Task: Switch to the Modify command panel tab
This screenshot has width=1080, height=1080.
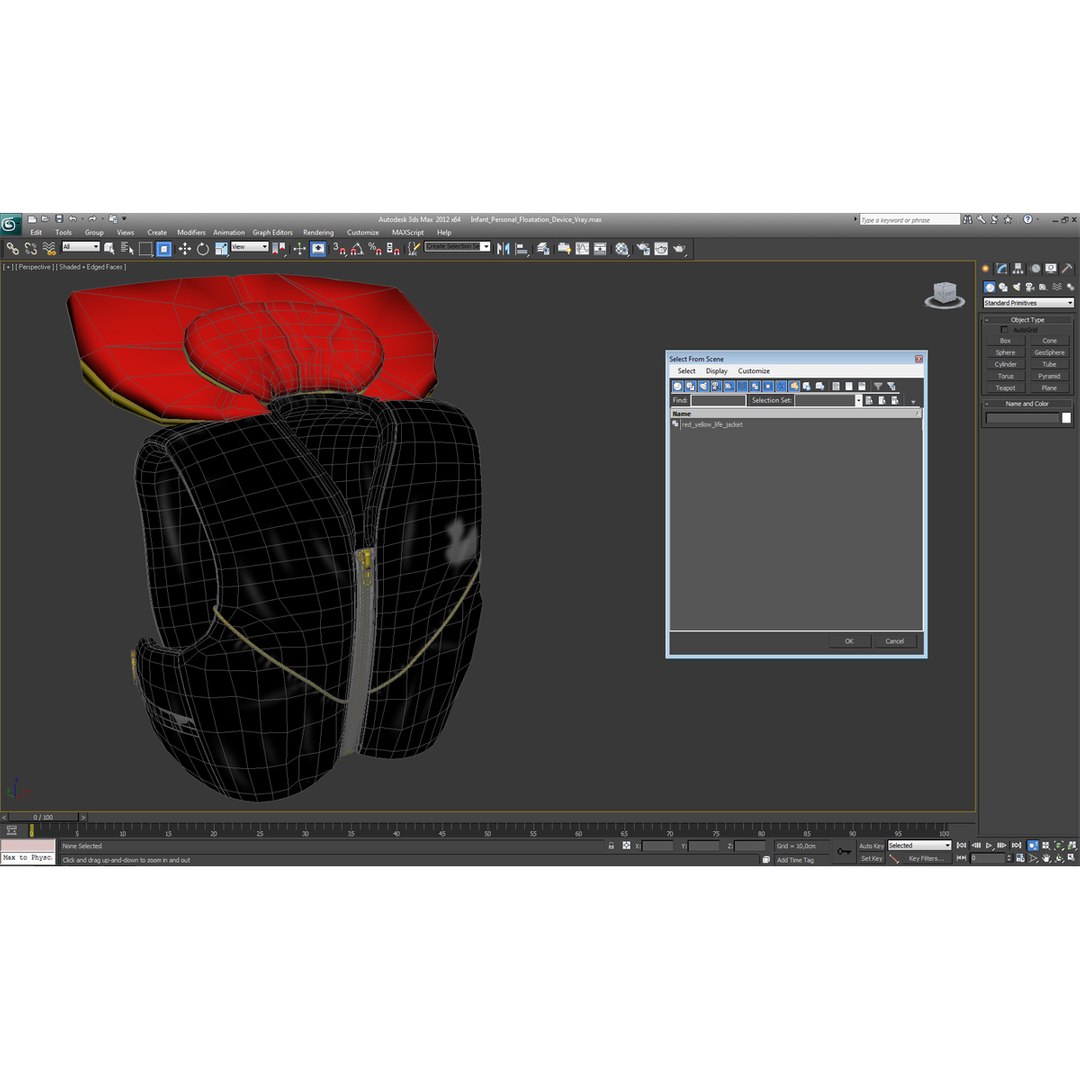Action: (1001, 269)
